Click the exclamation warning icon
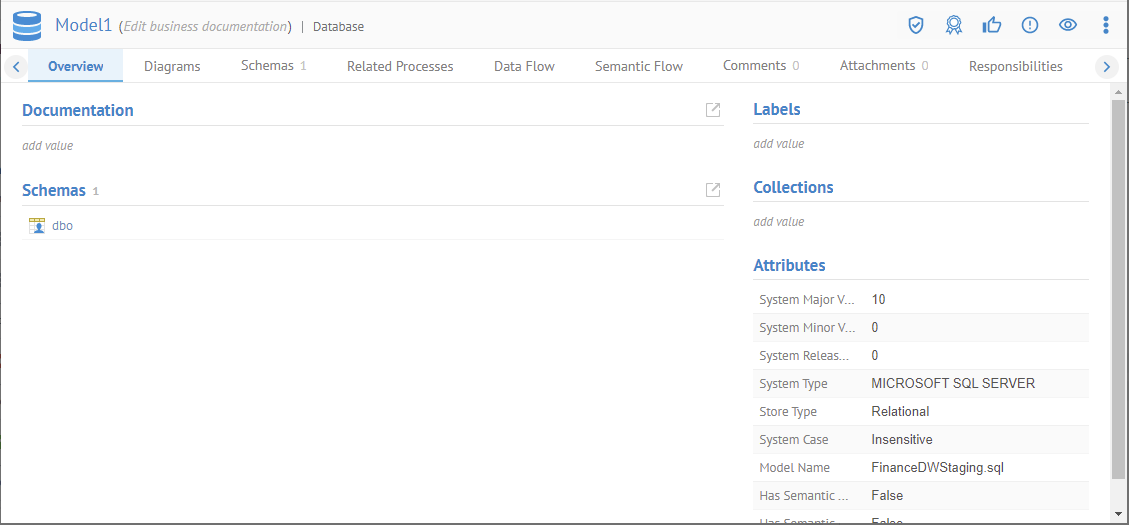The width and height of the screenshot is (1129, 525). 1030,25
